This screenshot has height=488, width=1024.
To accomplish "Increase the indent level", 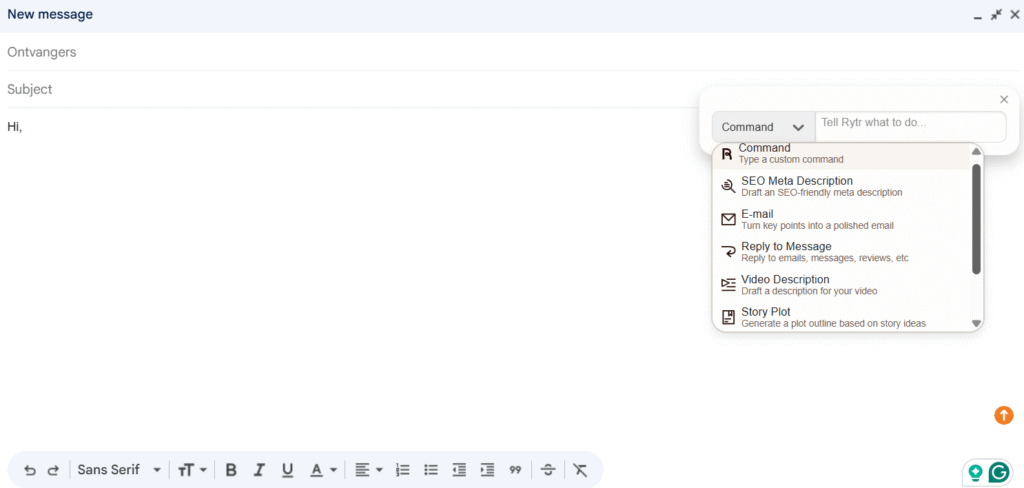I will coord(487,470).
